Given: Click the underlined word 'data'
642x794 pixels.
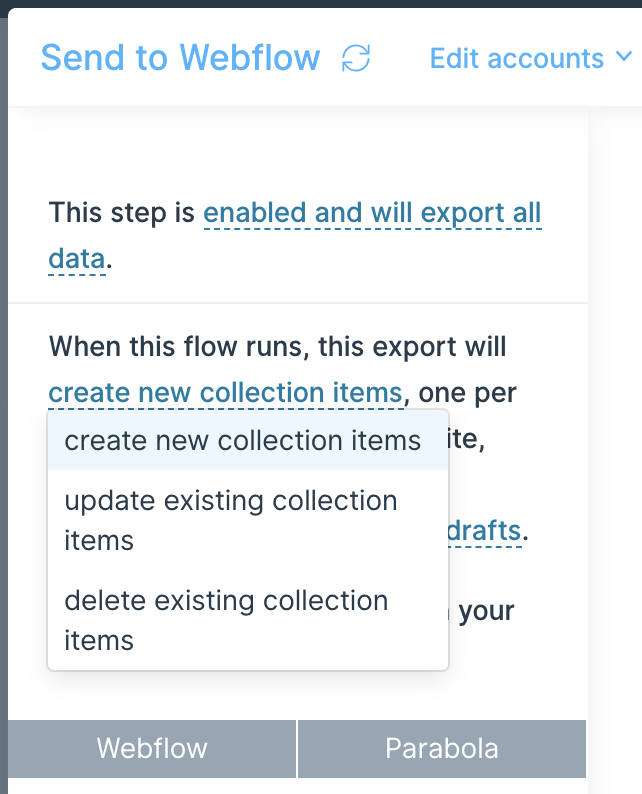Looking at the screenshot, I should click(x=77, y=259).
